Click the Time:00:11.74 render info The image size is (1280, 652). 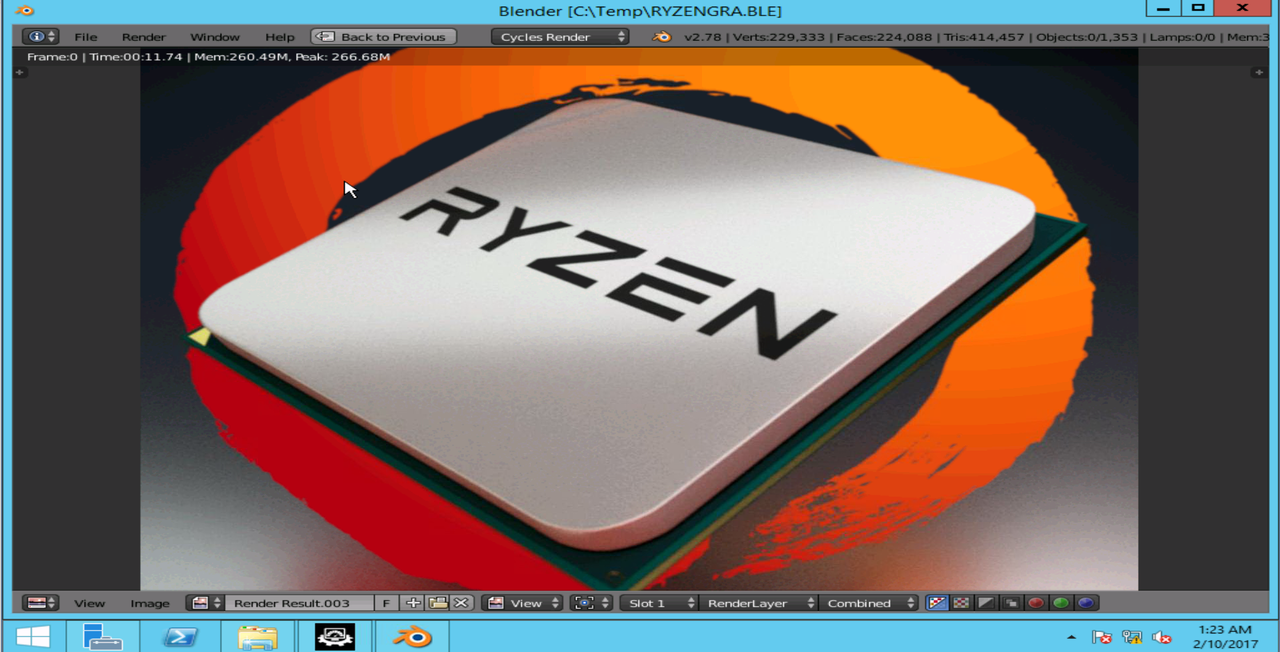136,57
